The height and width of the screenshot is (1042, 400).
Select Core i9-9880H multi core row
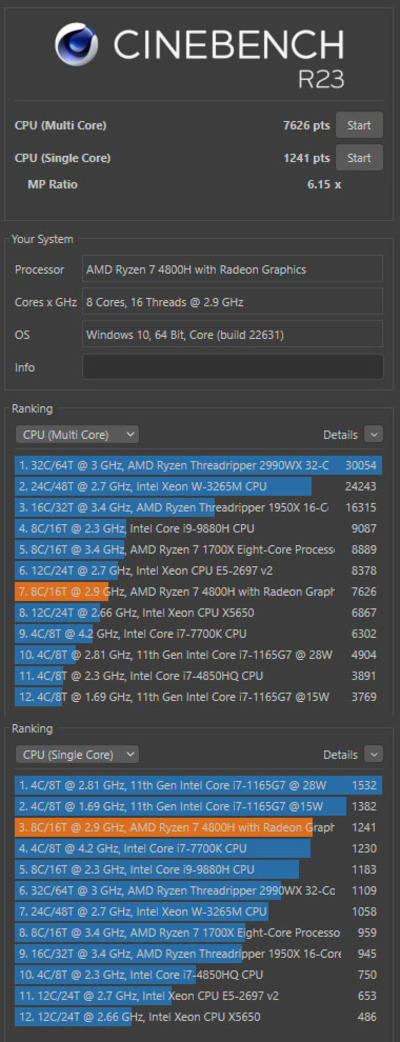point(199,528)
